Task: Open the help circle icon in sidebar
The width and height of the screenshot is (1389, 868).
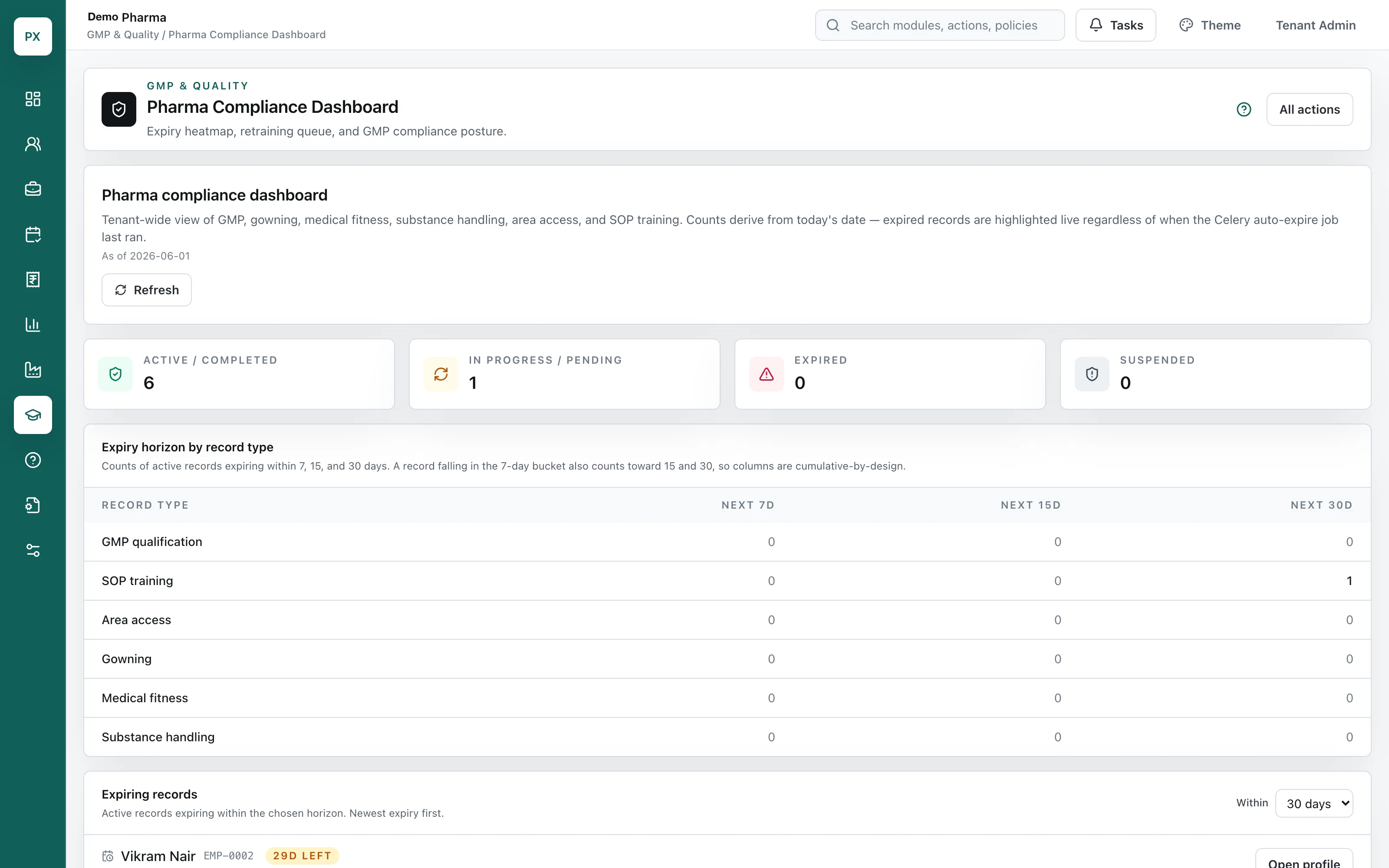Action: (33, 460)
